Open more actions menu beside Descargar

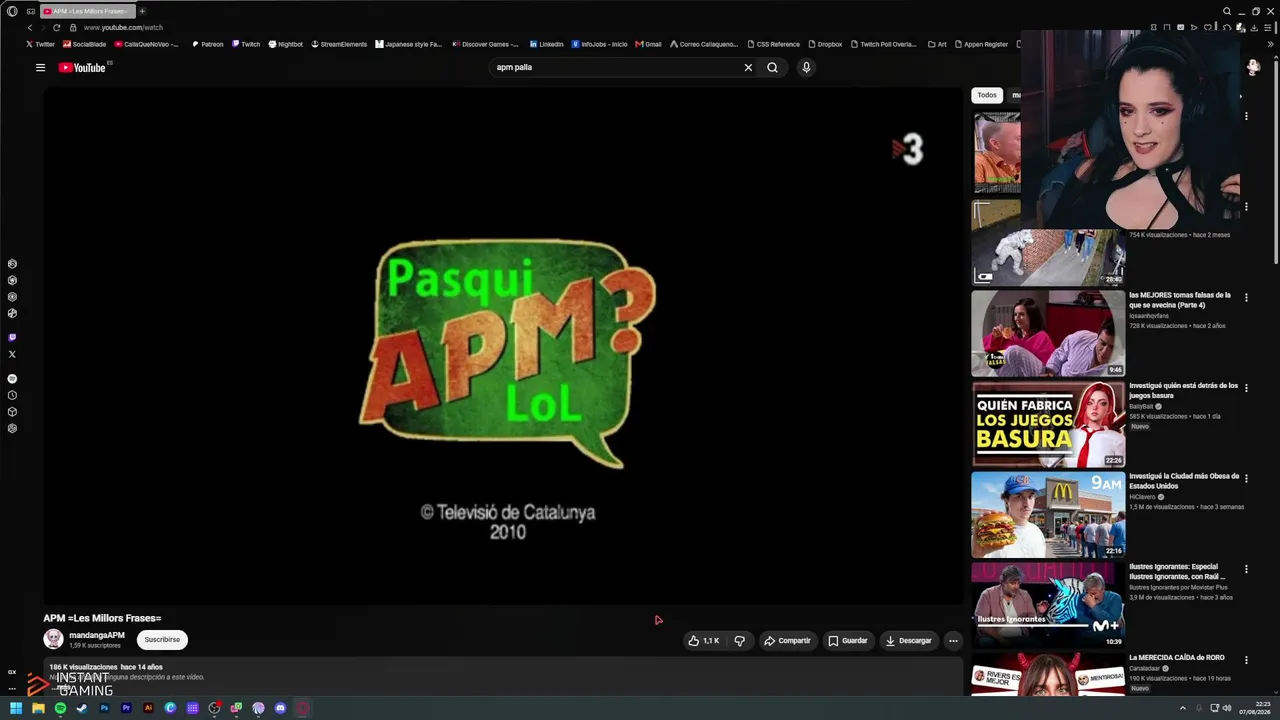[953, 641]
